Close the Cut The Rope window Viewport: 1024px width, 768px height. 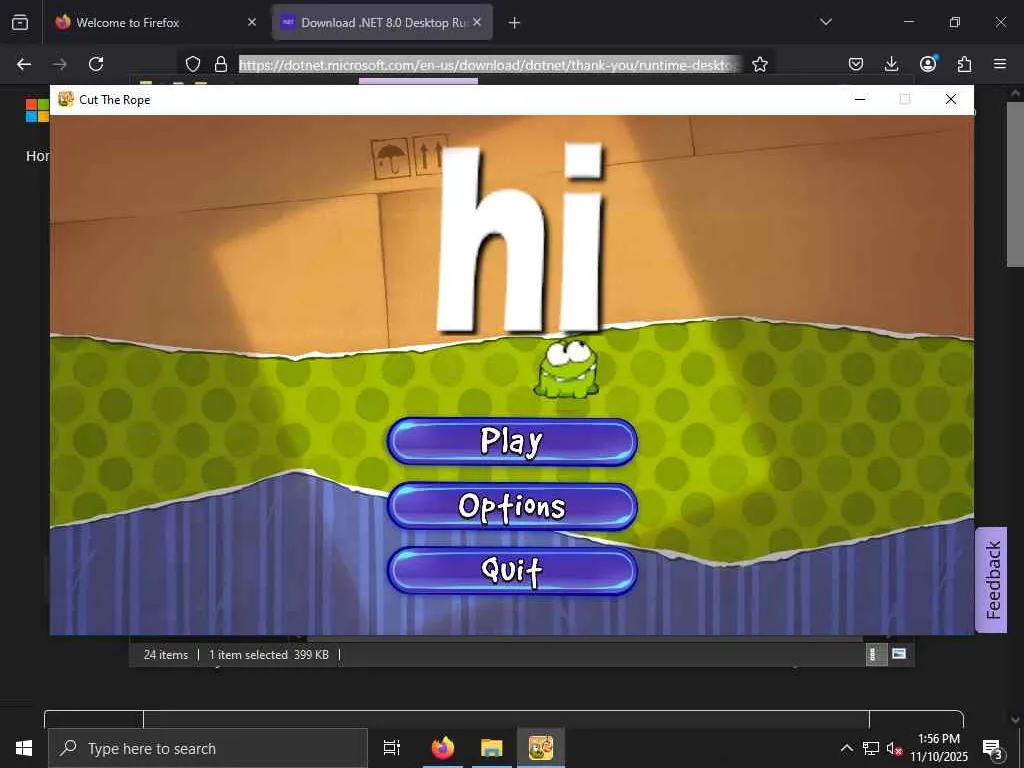pos(951,99)
